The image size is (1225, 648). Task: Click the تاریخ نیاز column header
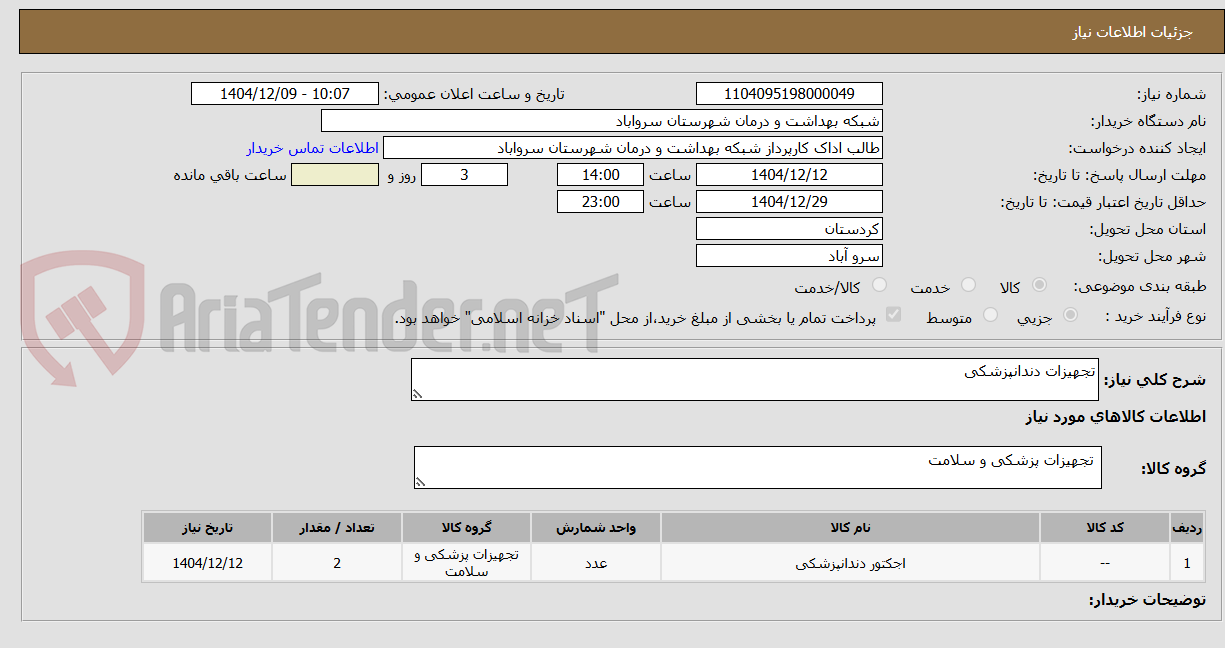(x=207, y=527)
